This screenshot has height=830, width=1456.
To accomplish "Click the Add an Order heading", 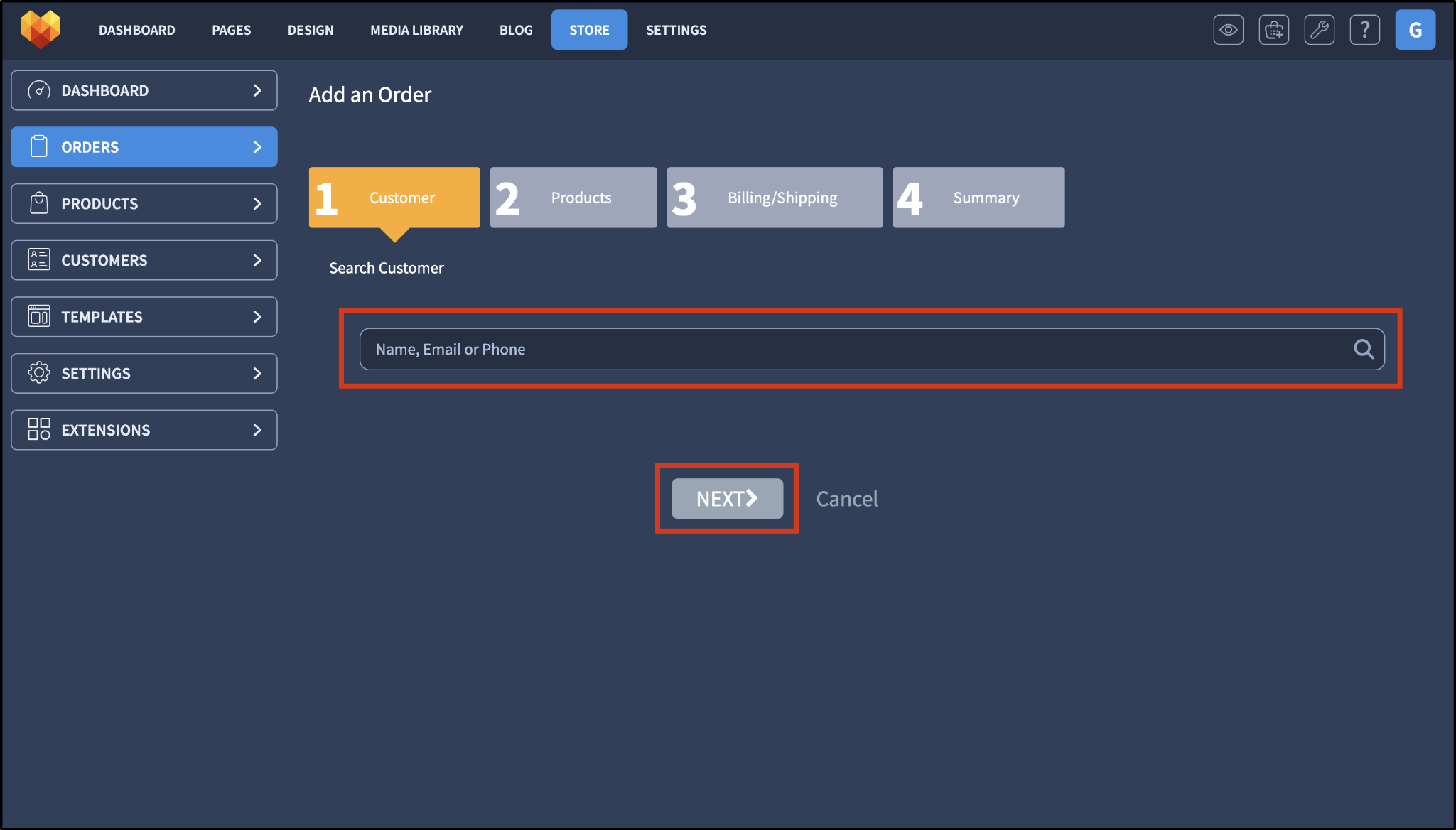I will point(370,95).
